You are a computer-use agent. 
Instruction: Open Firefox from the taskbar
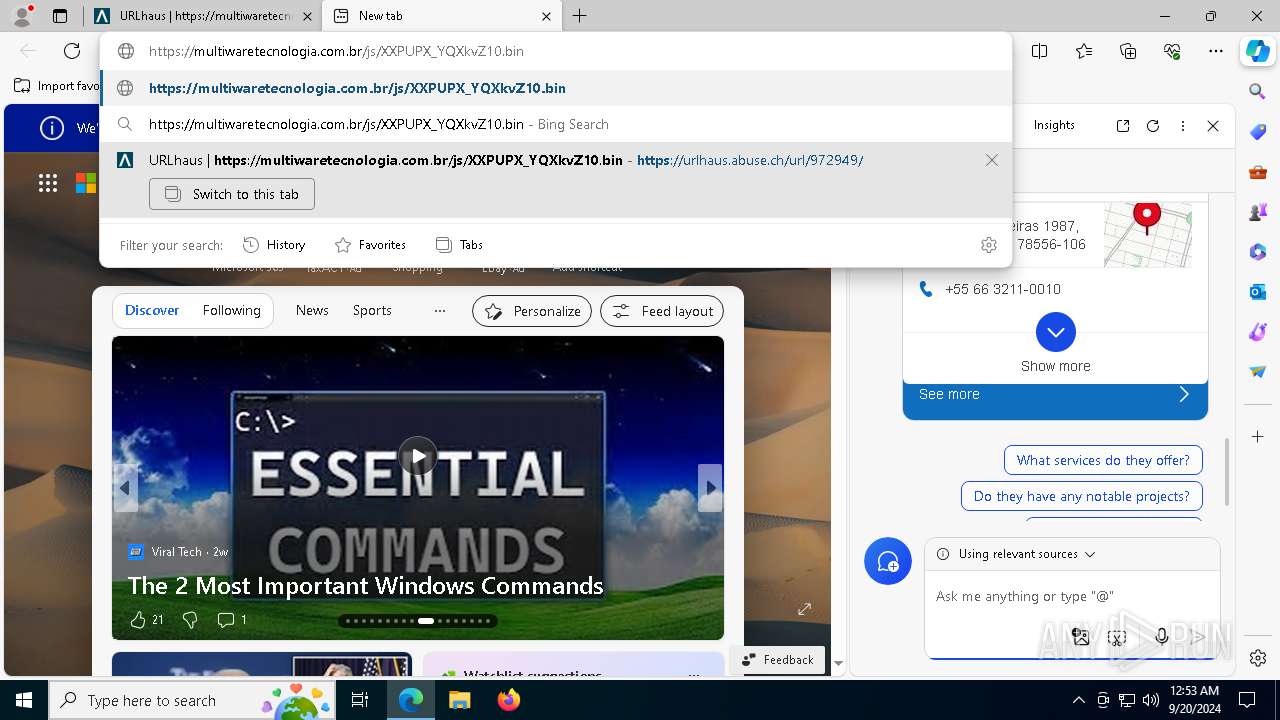click(x=509, y=700)
